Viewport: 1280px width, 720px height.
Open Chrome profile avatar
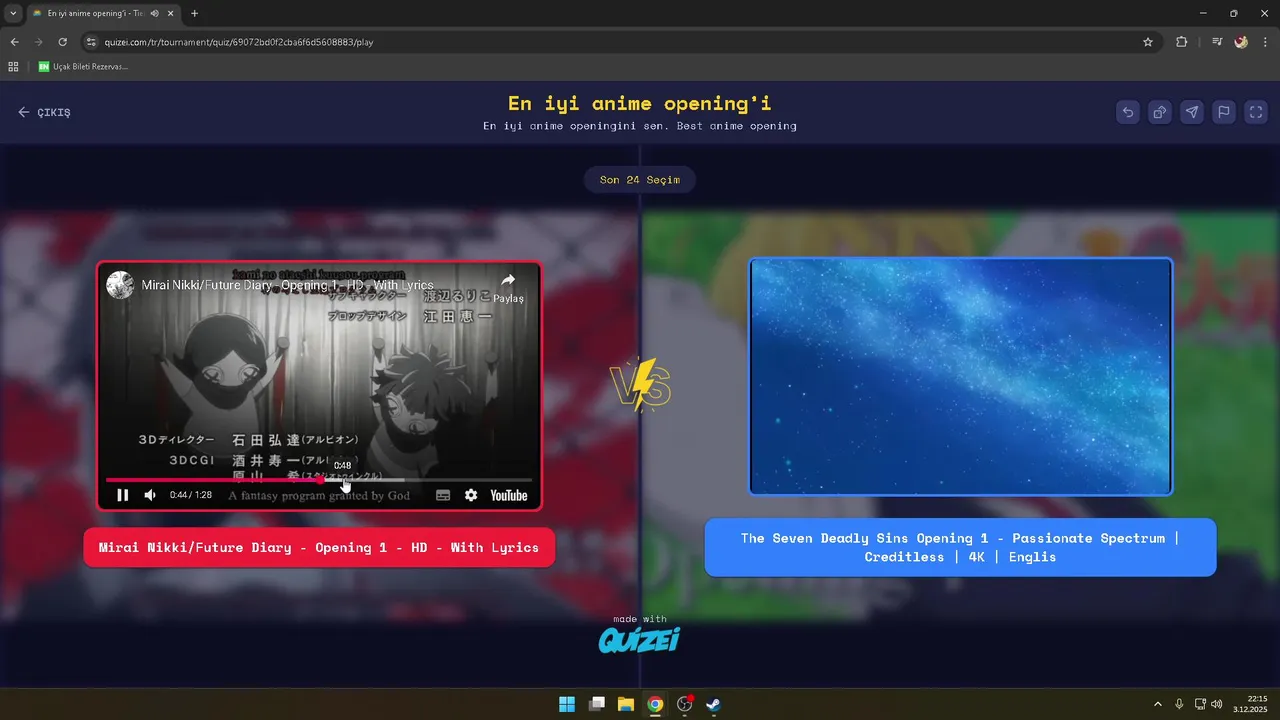coord(1241,42)
